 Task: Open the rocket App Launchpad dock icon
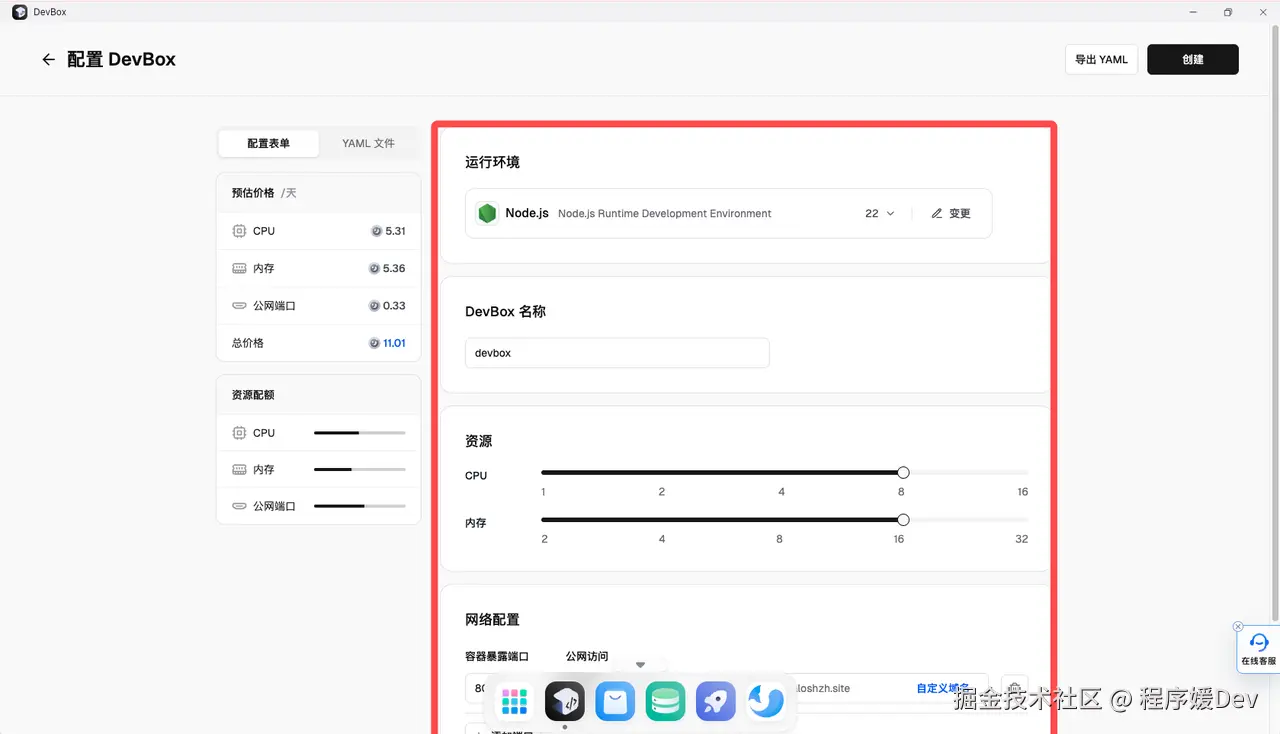[x=716, y=702]
